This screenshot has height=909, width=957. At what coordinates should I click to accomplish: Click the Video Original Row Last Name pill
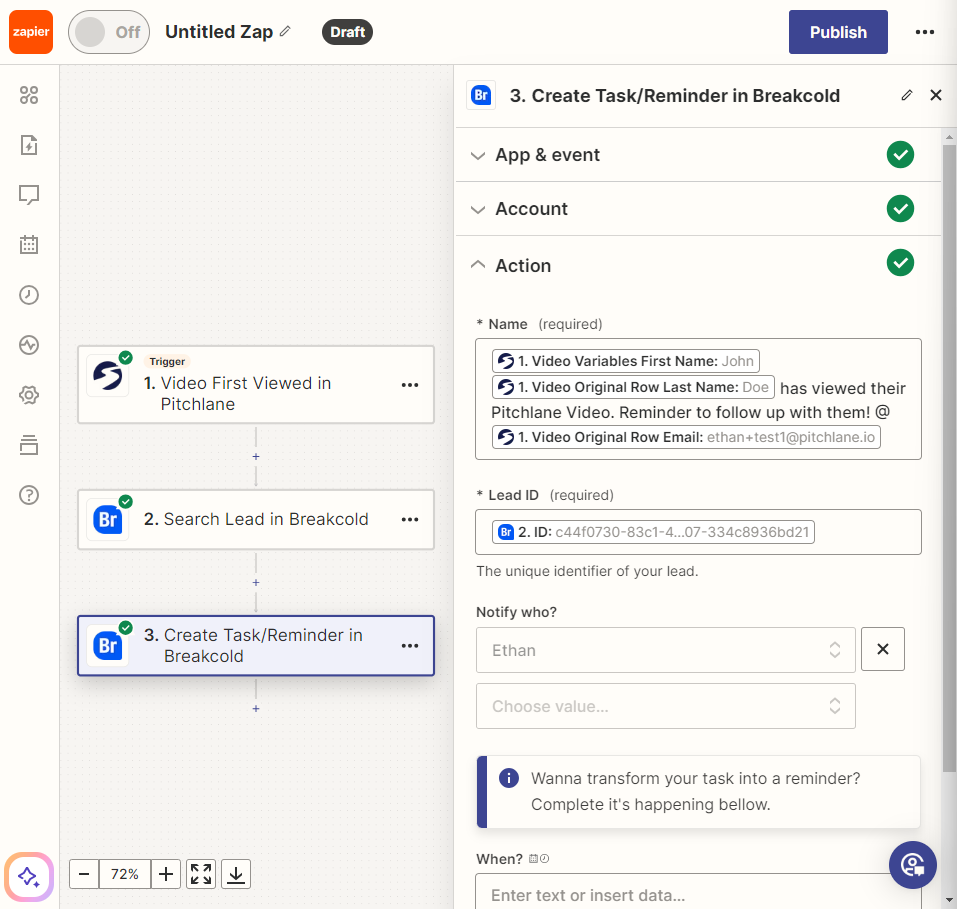634,387
